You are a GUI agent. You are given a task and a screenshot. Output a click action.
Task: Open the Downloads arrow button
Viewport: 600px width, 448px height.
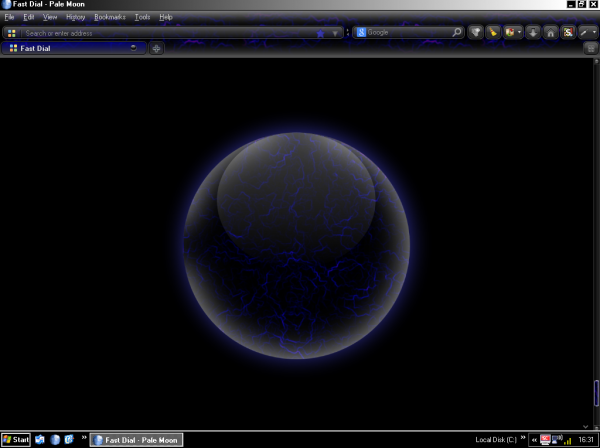pos(534,33)
